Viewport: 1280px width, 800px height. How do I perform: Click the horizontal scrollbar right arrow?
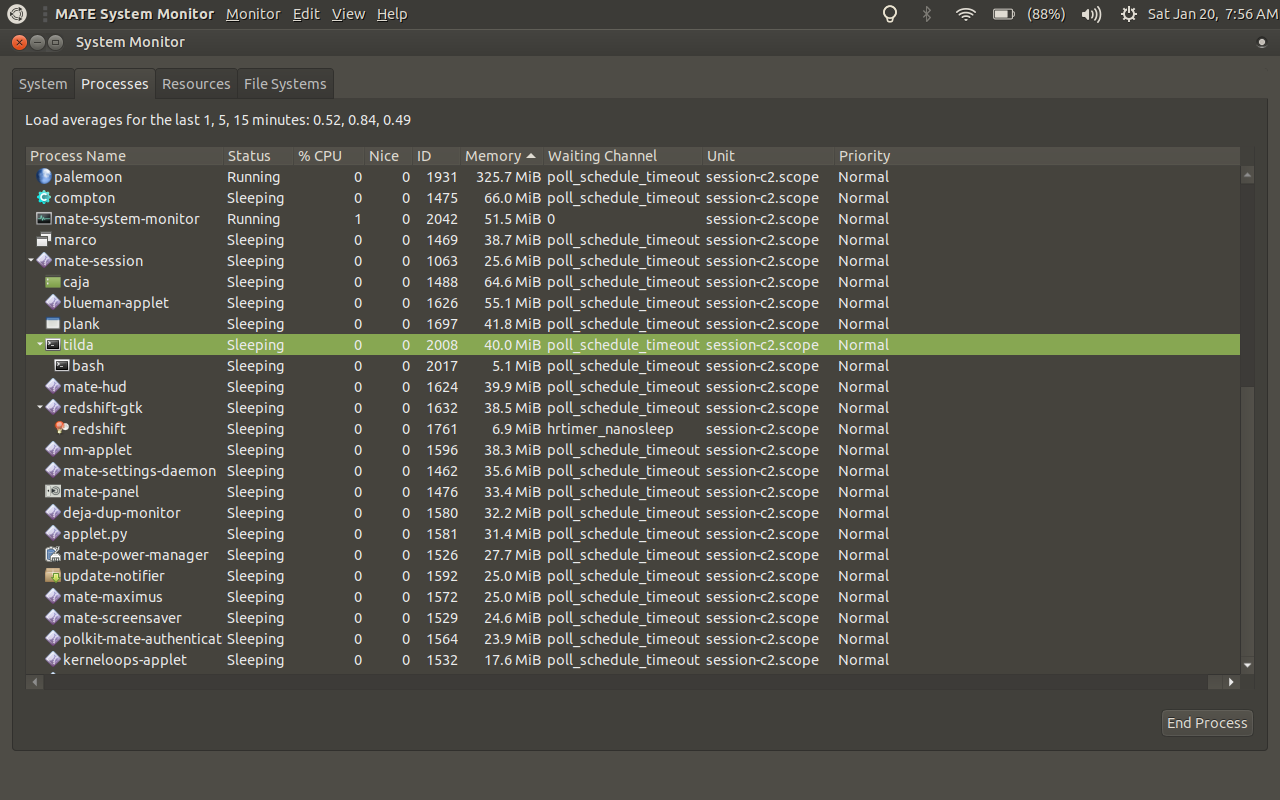[x=1232, y=682]
